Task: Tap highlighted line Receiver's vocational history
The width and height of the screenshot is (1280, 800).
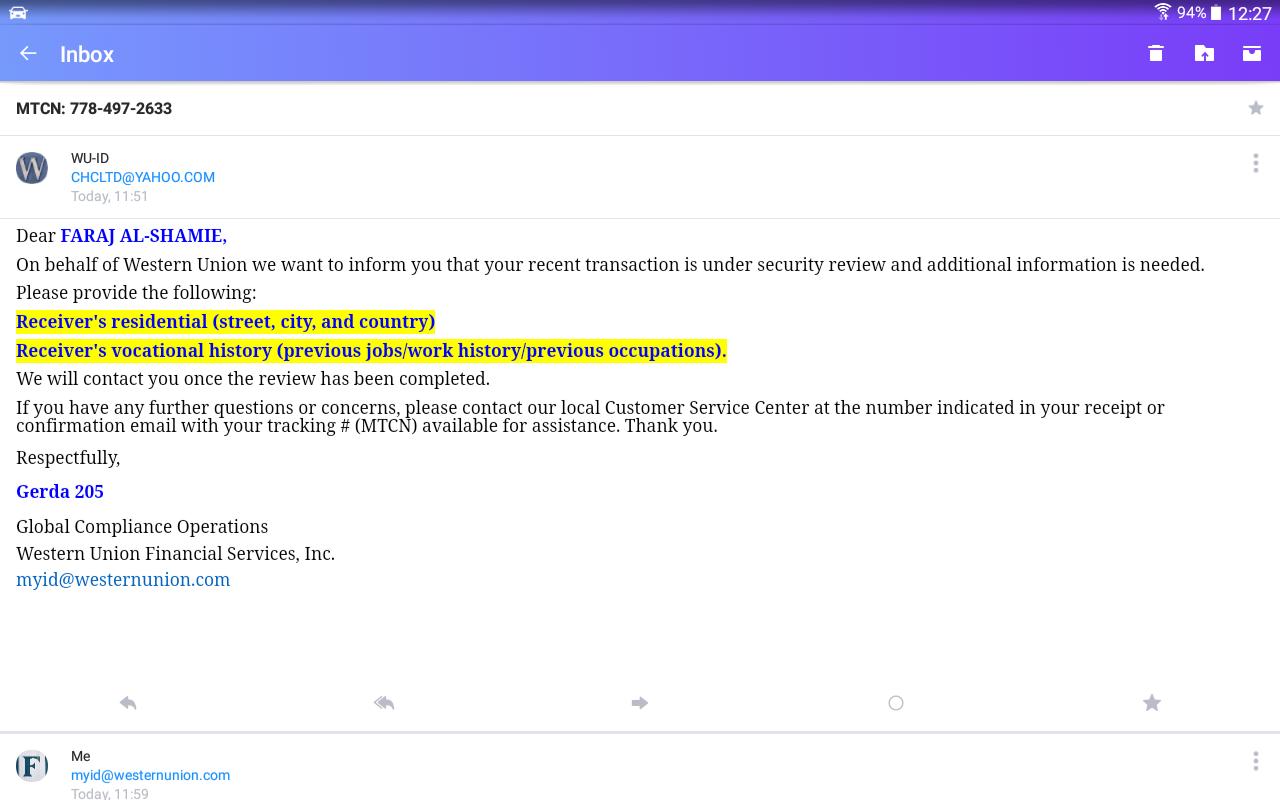Action: pos(371,350)
